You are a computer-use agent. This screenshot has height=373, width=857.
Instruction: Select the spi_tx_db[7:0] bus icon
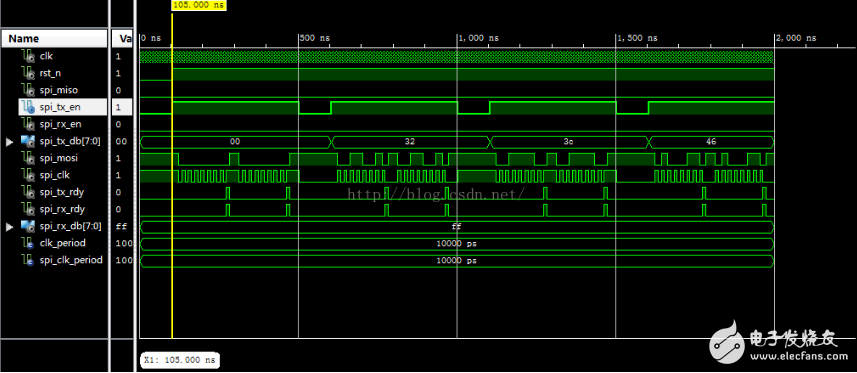tap(28, 141)
